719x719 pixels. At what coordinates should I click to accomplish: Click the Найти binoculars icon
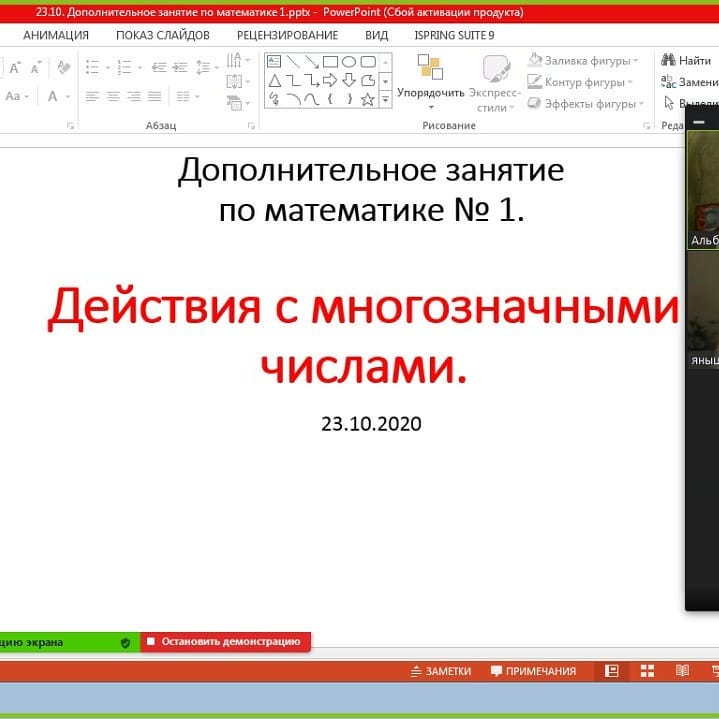[668, 60]
